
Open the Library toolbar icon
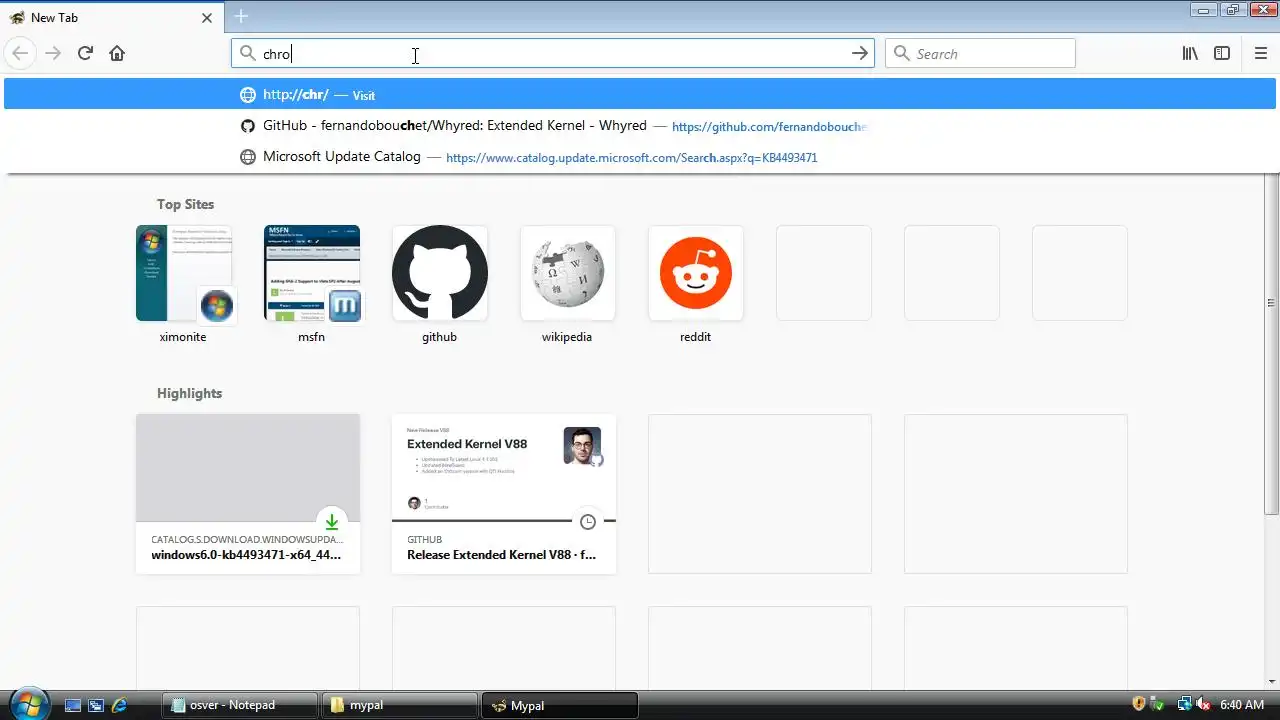point(1190,53)
